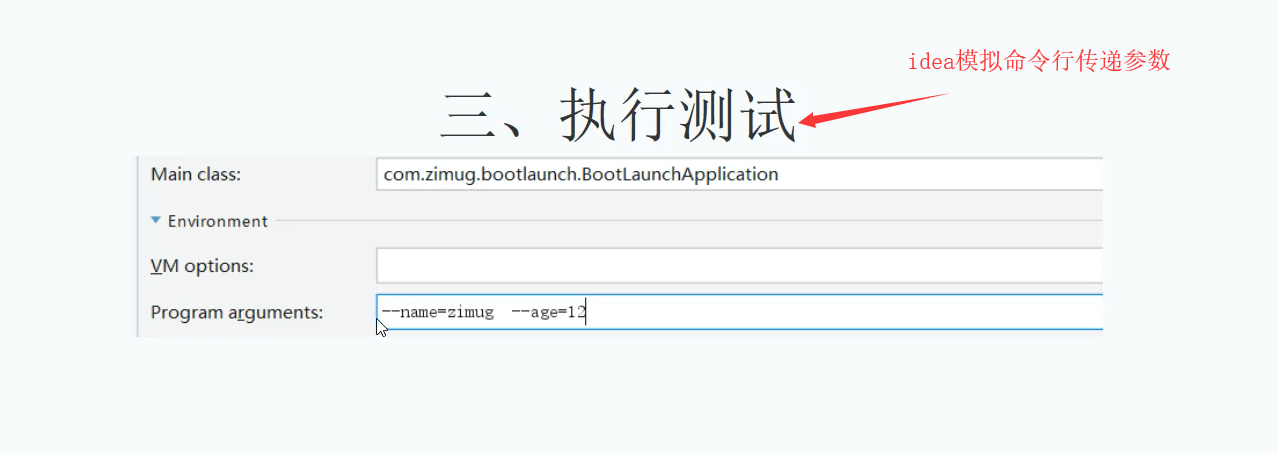
Task: Focus the VM options input field
Action: point(739,266)
